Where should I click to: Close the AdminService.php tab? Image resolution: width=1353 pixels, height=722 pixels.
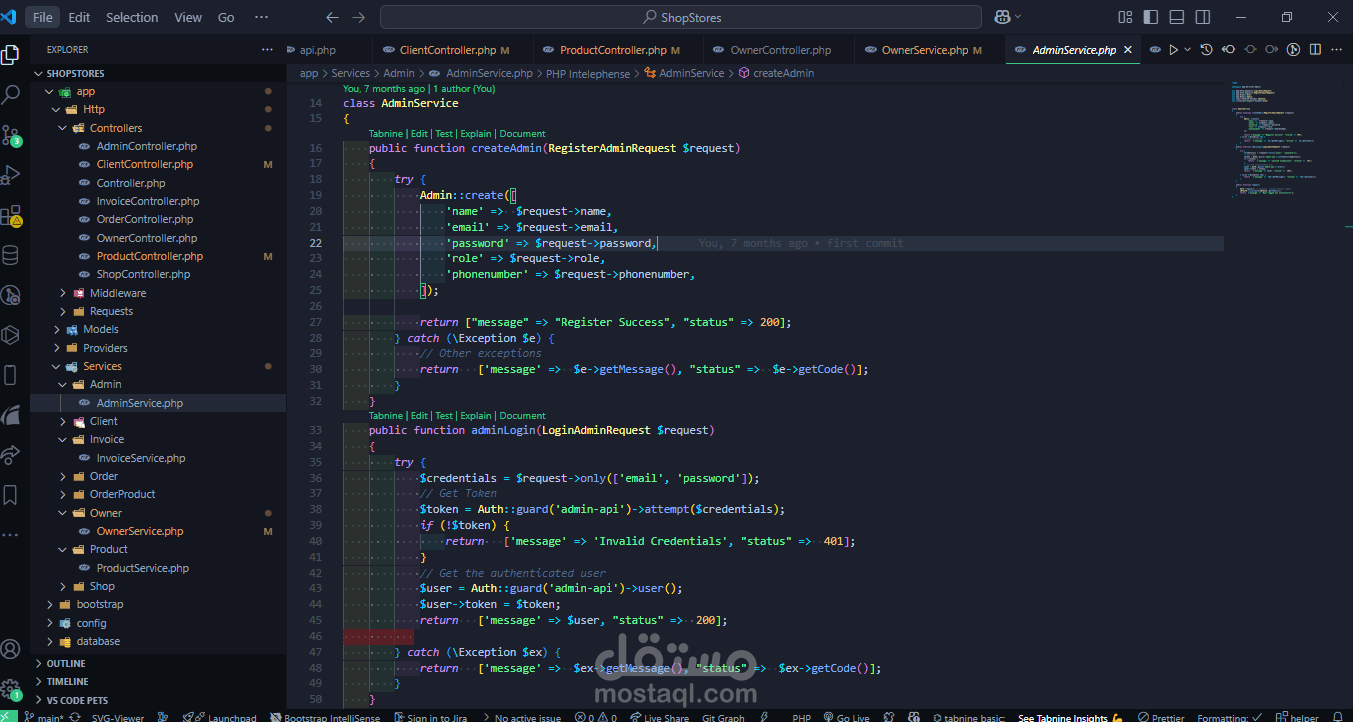tap(1128, 50)
